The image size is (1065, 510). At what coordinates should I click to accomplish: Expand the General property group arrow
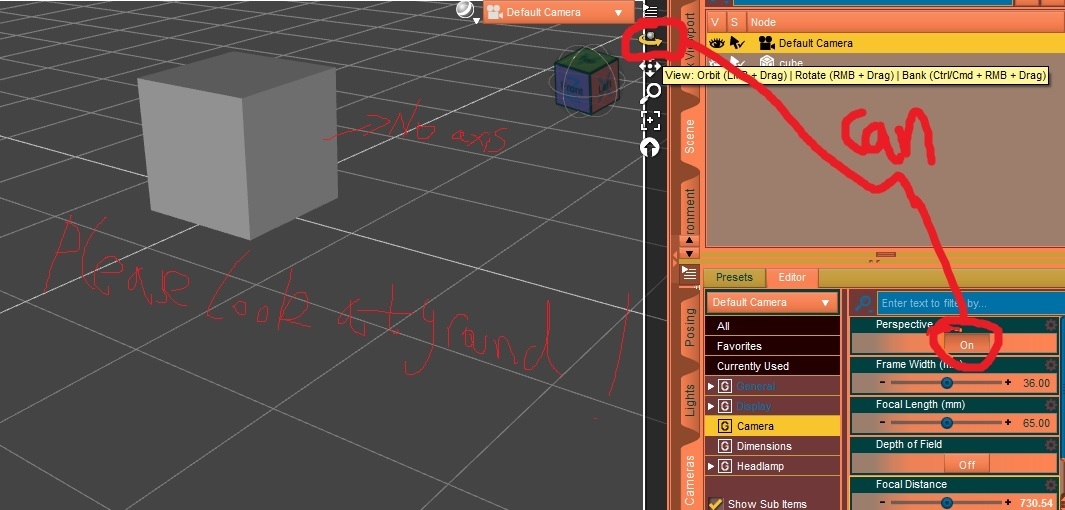point(711,386)
